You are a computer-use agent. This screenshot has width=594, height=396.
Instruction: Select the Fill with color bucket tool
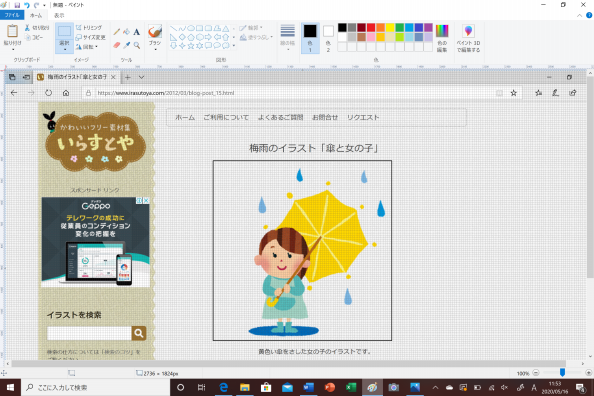click(x=127, y=32)
